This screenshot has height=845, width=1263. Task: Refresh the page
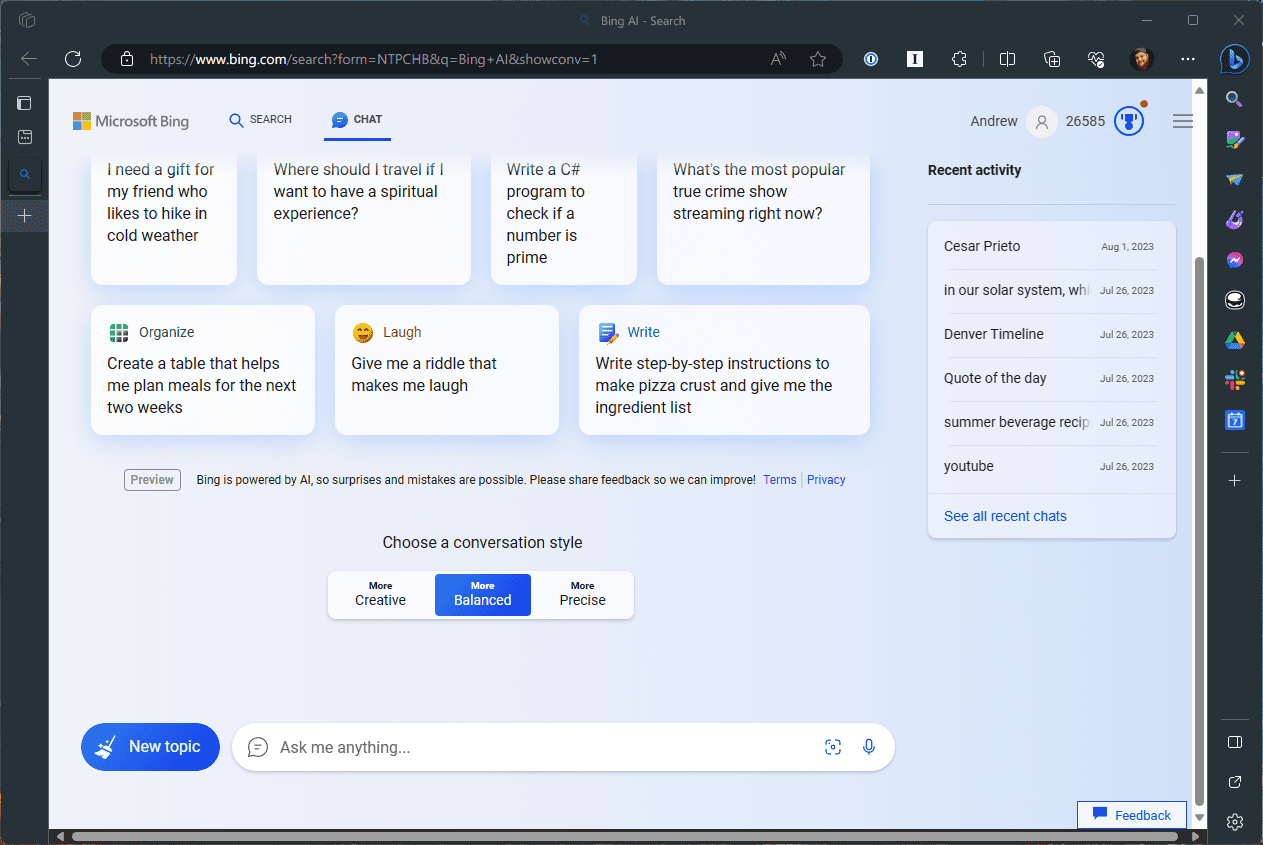73,59
